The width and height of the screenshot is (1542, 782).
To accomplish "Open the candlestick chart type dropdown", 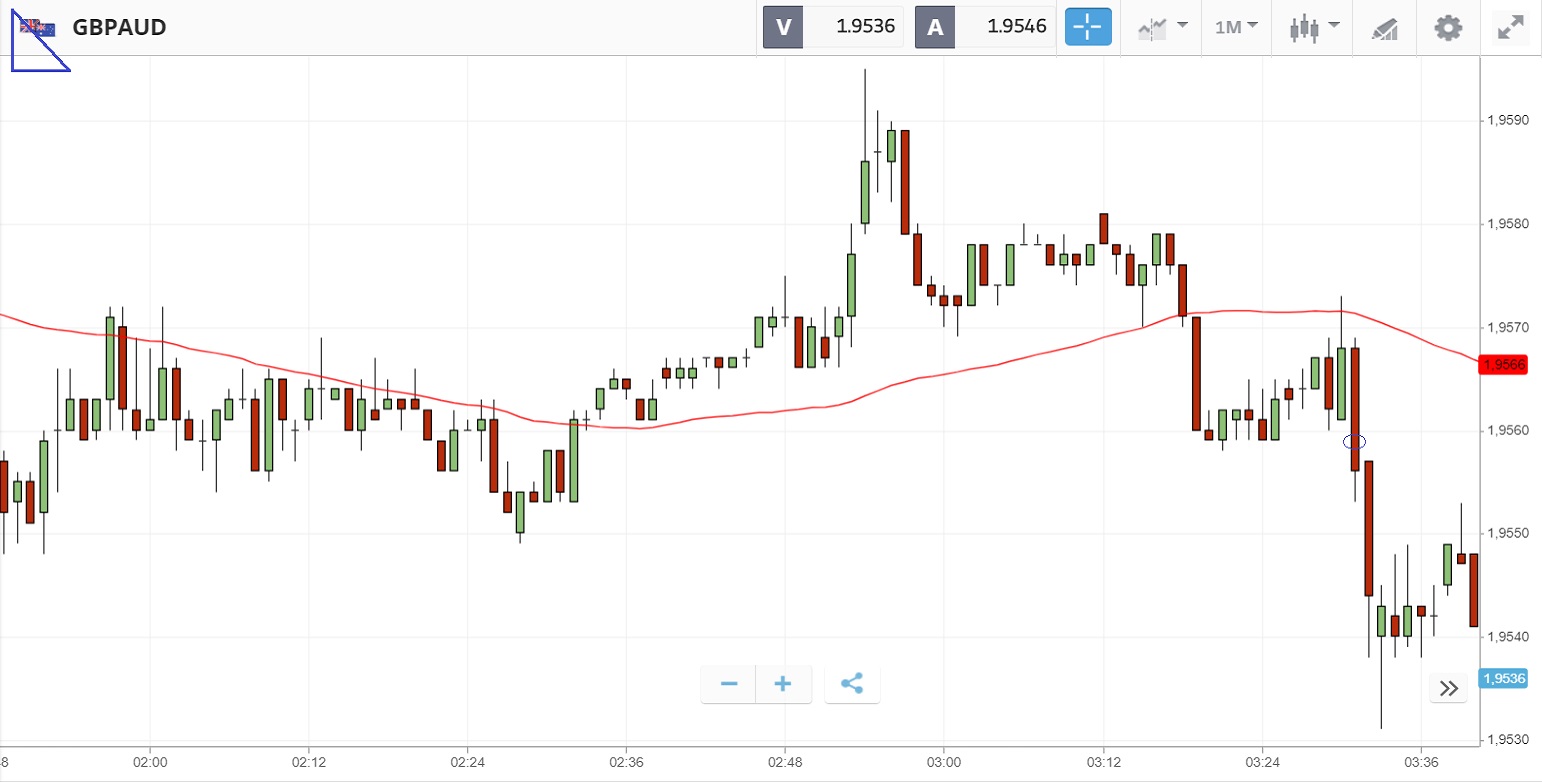I will point(1314,27).
